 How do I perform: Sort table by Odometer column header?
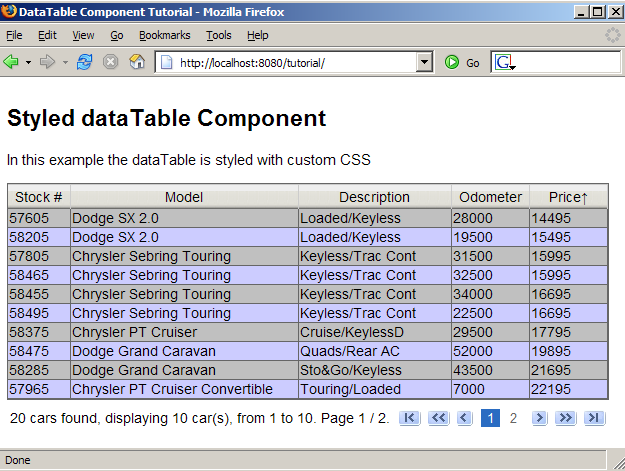click(490, 197)
